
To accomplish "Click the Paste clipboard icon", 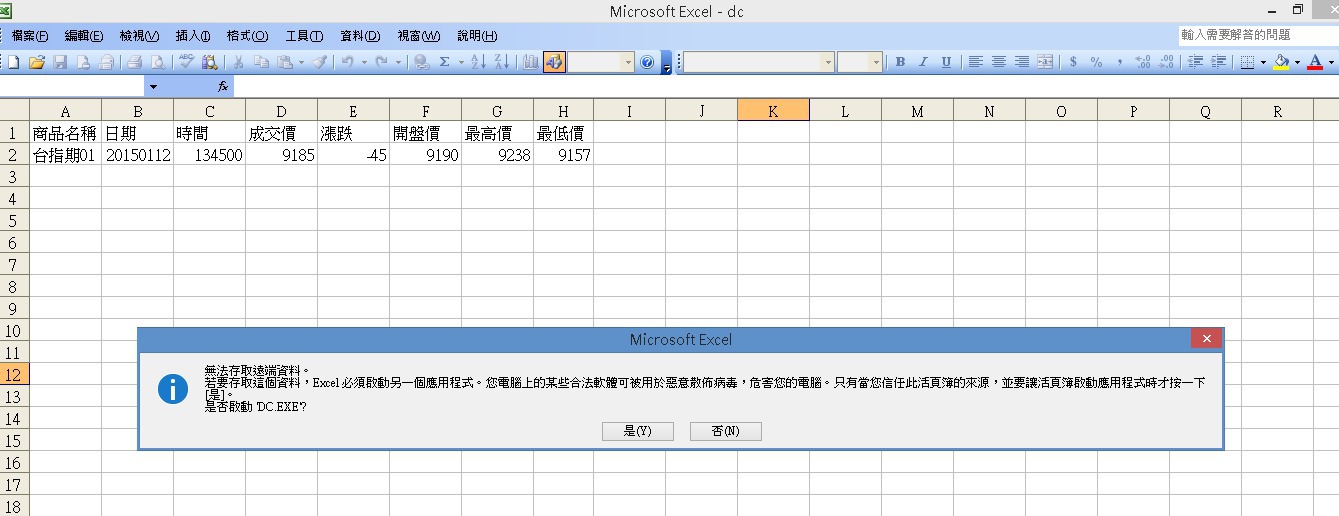I will pos(284,62).
